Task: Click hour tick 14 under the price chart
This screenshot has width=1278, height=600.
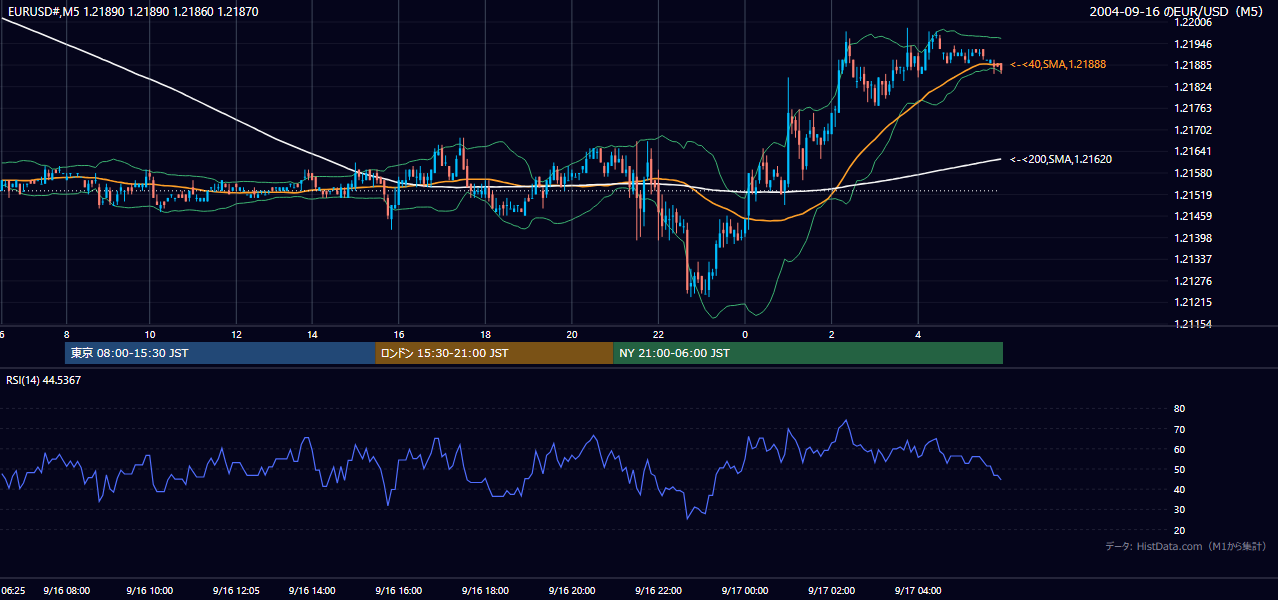Action: coord(313,334)
